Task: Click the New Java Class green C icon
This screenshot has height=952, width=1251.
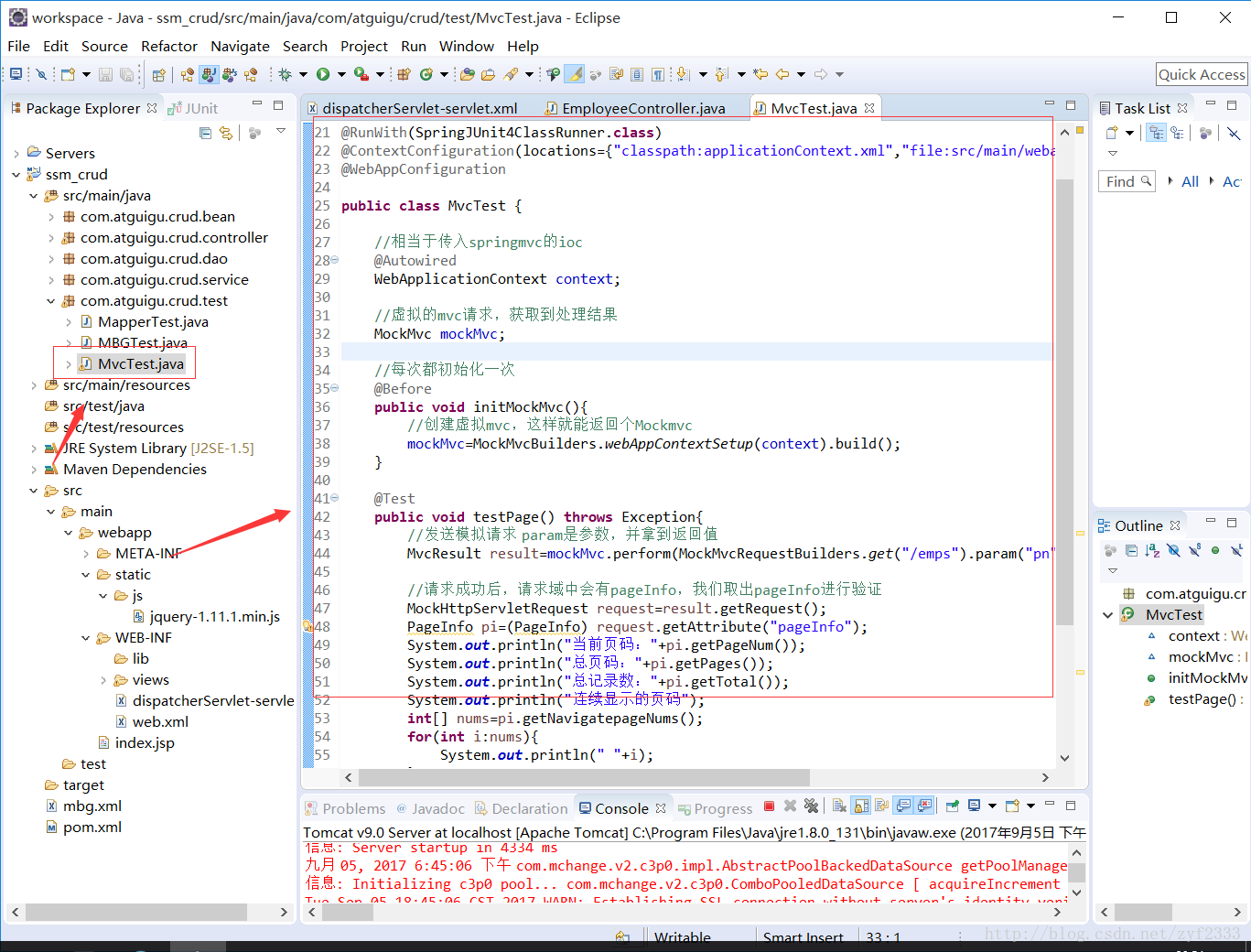Action: pos(426,74)
